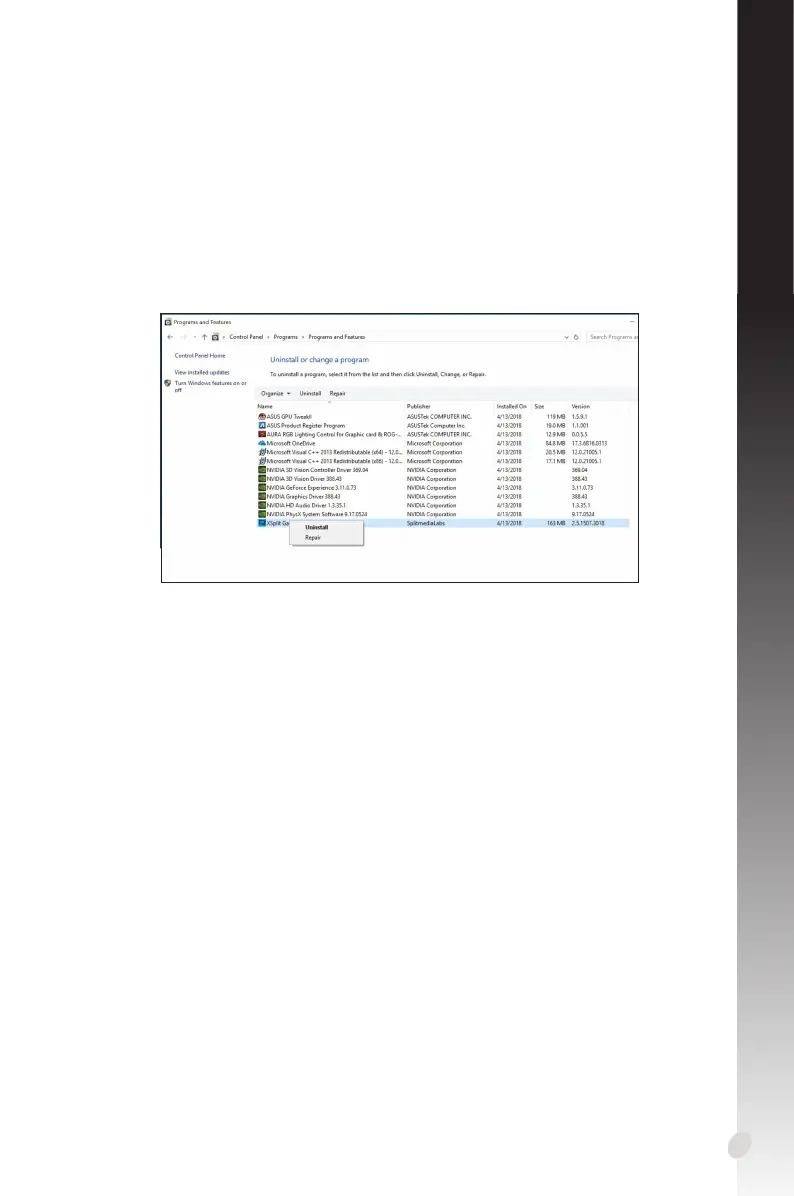Screen dimensions: 794x1196
Task: Click the 20.5 MB size cell
Action: coord(555,452)
